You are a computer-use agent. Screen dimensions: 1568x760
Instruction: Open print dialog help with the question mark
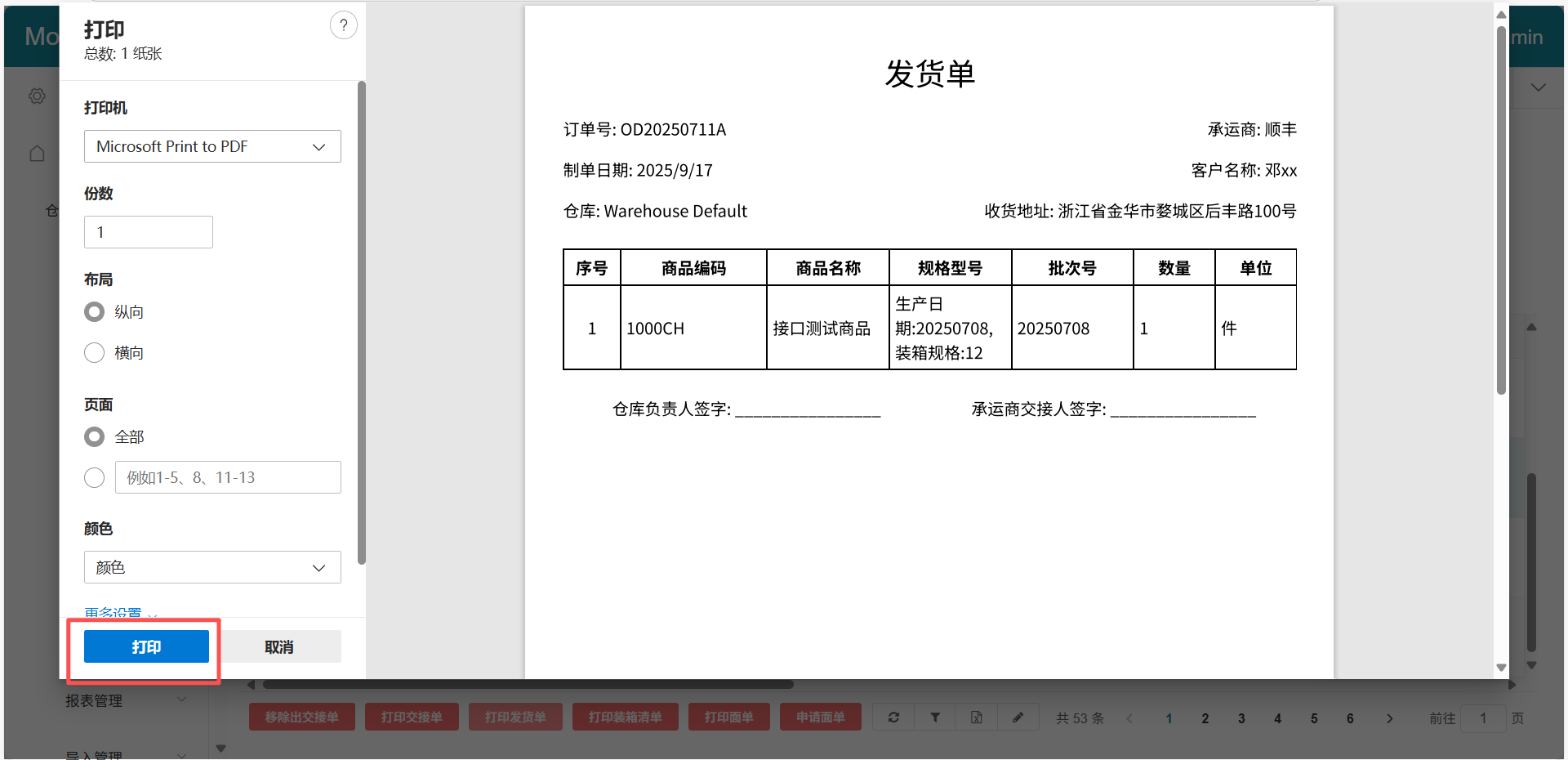(x=343, y=25)
